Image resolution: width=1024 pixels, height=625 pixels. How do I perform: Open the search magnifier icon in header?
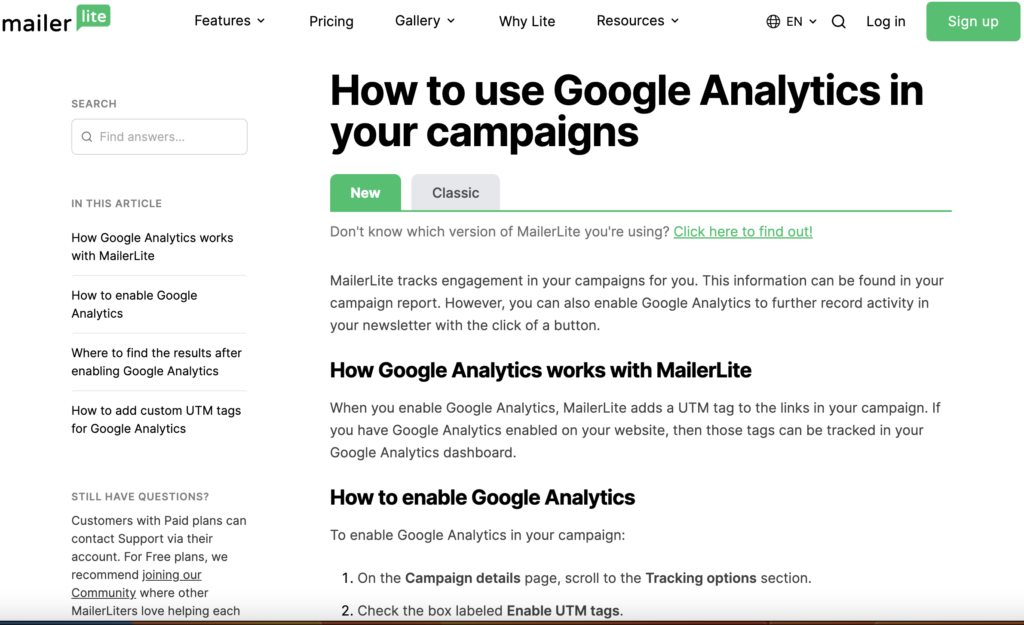pos(839,21)
